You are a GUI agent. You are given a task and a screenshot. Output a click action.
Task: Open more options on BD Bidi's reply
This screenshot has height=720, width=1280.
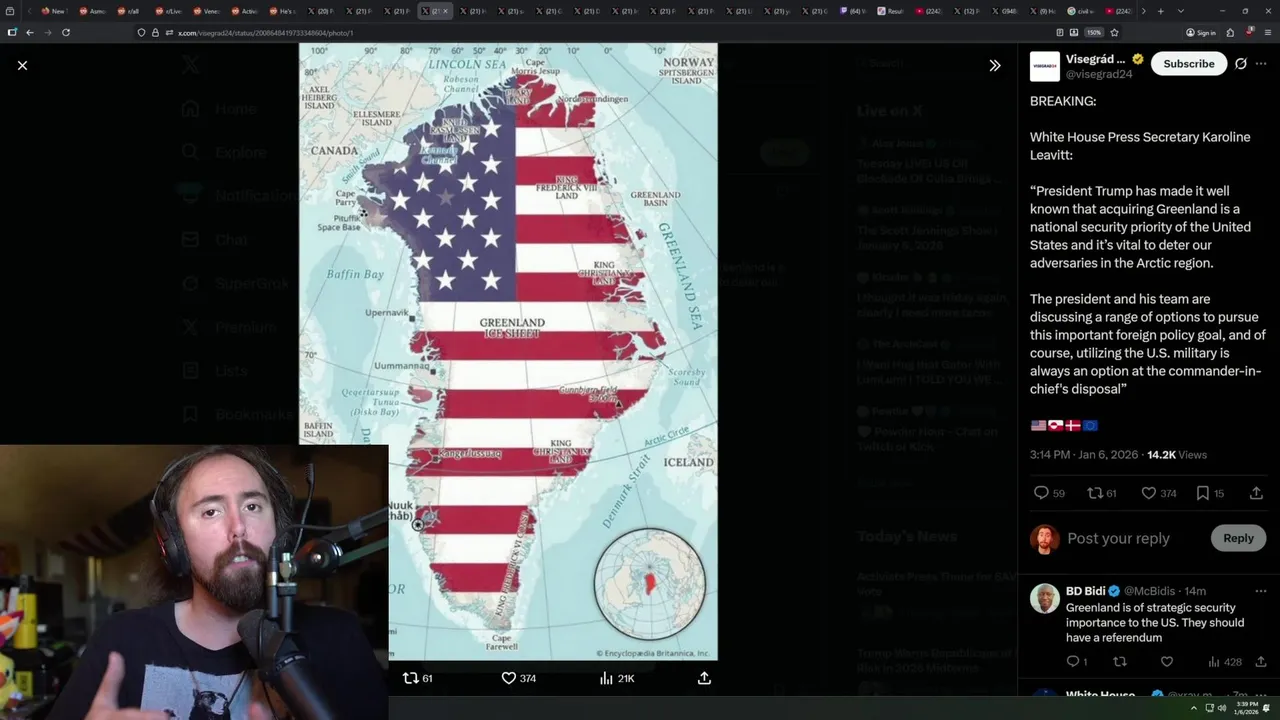(1261, 591)
